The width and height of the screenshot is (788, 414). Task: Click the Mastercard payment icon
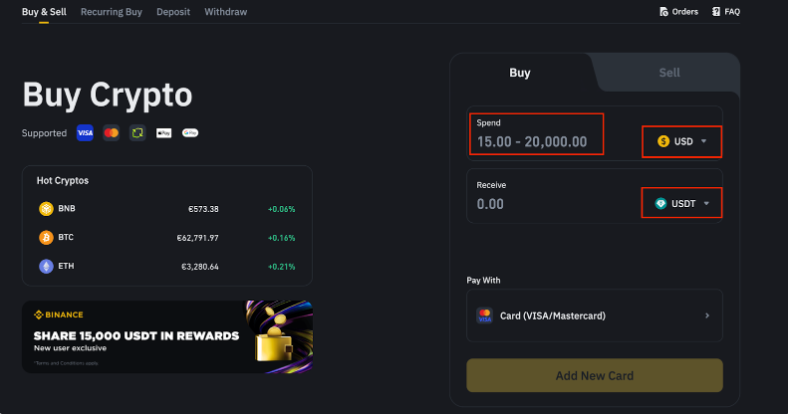pyautogui.click(x=111, y=133)
